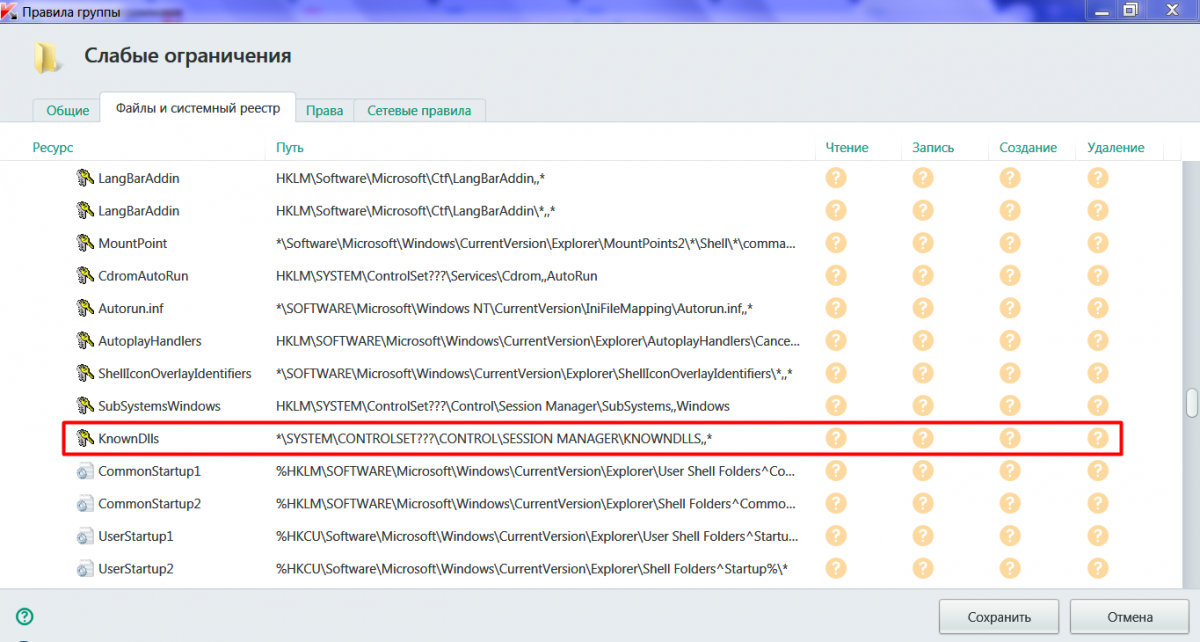This screenshot has height=642, width=1200.
Task: Click the vertical scrollbar thumb of the rules list
Action: (x=1191, y=403)
